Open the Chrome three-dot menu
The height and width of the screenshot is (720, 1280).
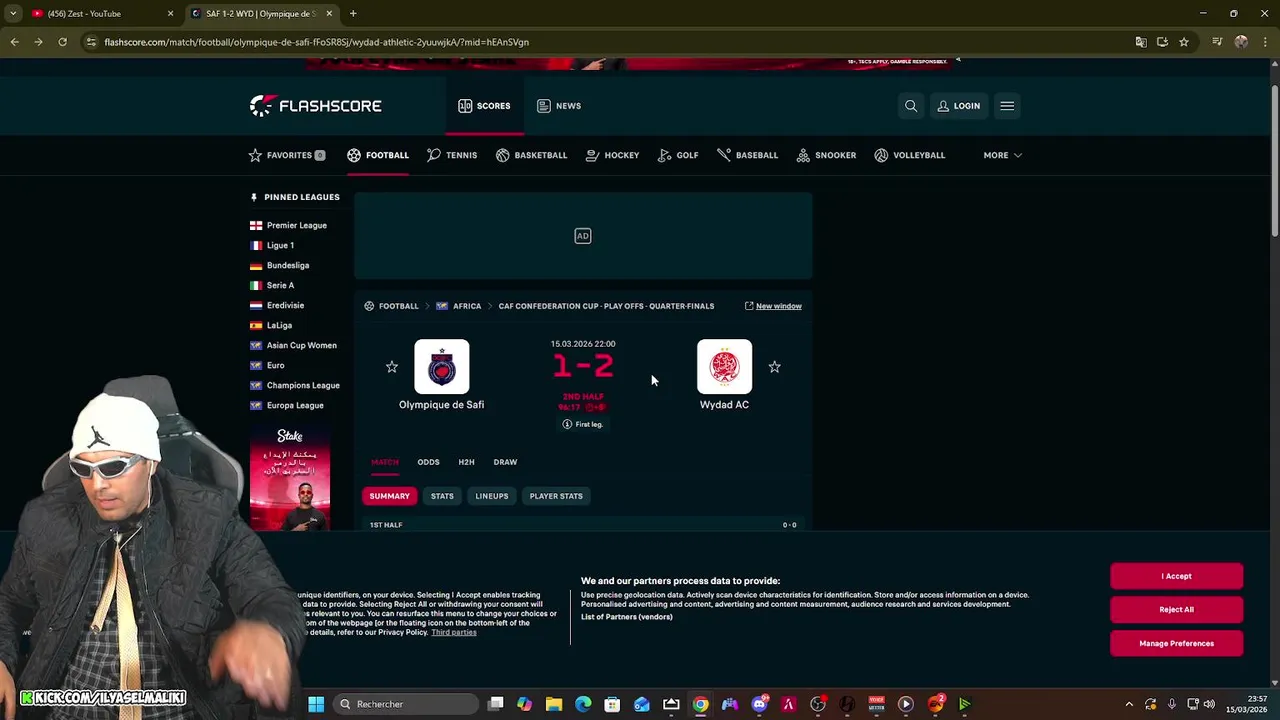coord(1266,42)
